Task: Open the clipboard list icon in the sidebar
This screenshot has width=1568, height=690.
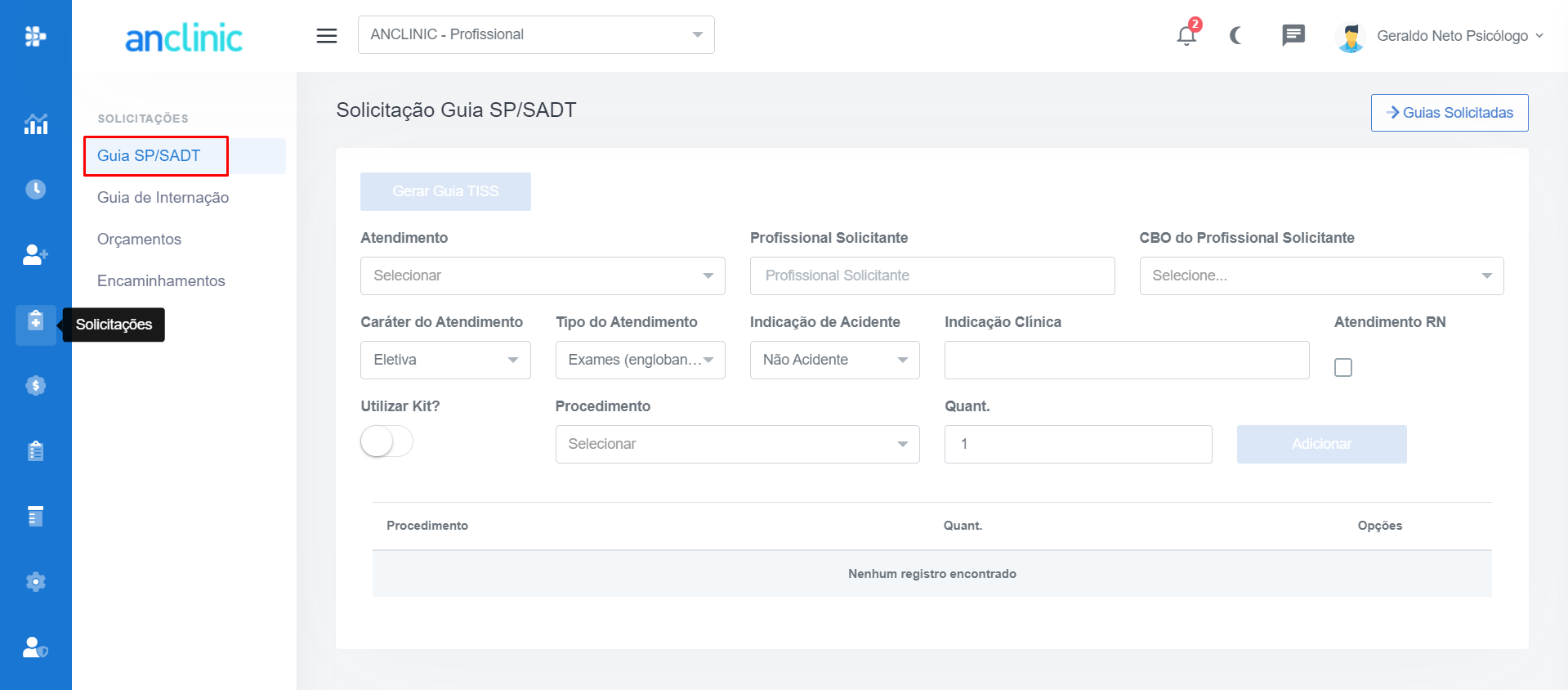Action: point(36,451)
